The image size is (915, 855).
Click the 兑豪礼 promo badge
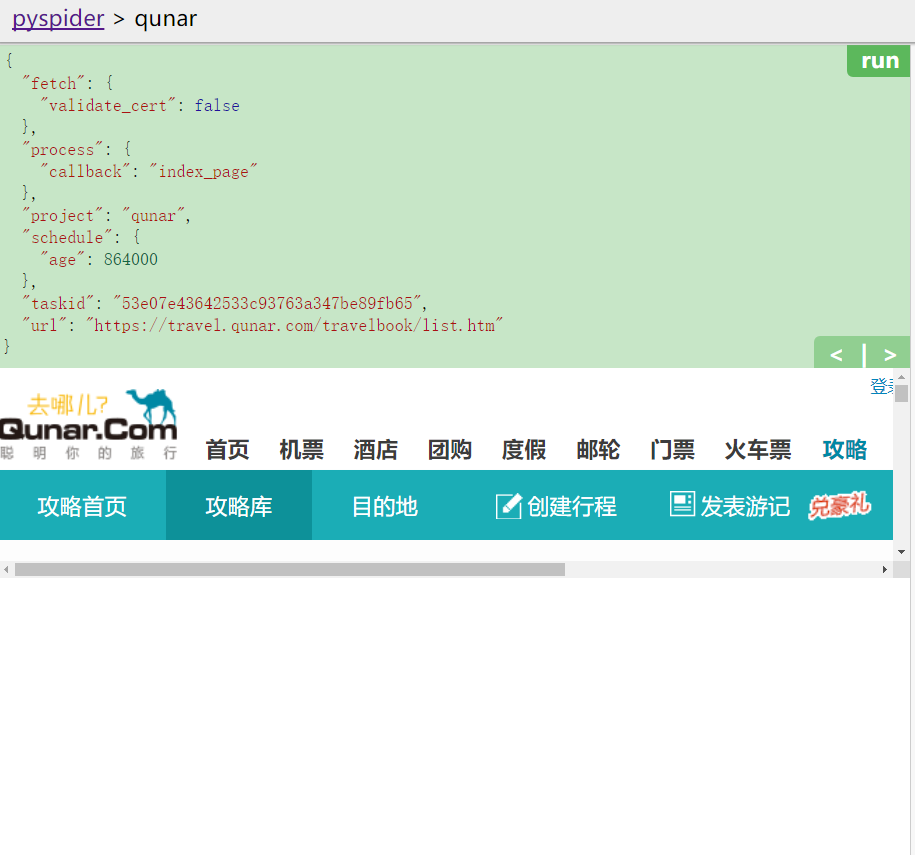tap(839, 505)
